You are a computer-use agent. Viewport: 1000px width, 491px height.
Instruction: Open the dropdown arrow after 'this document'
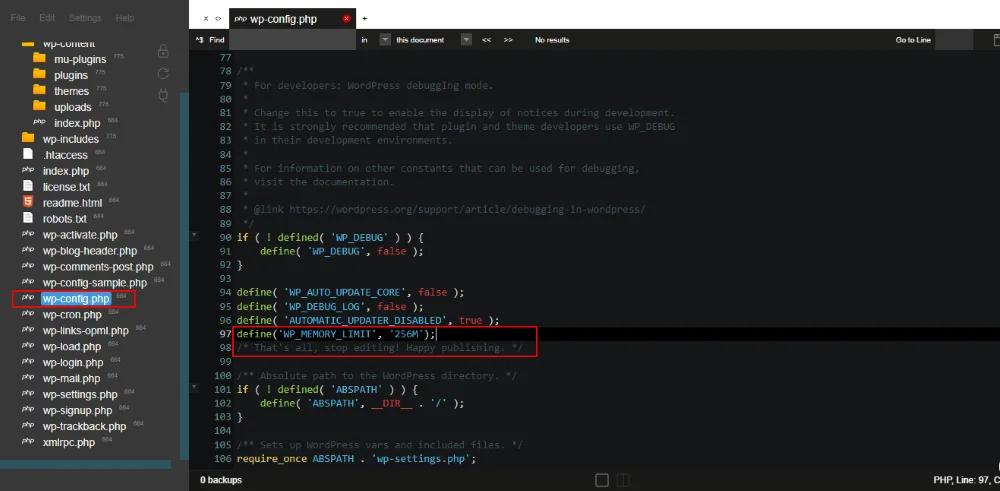(466, 40)
